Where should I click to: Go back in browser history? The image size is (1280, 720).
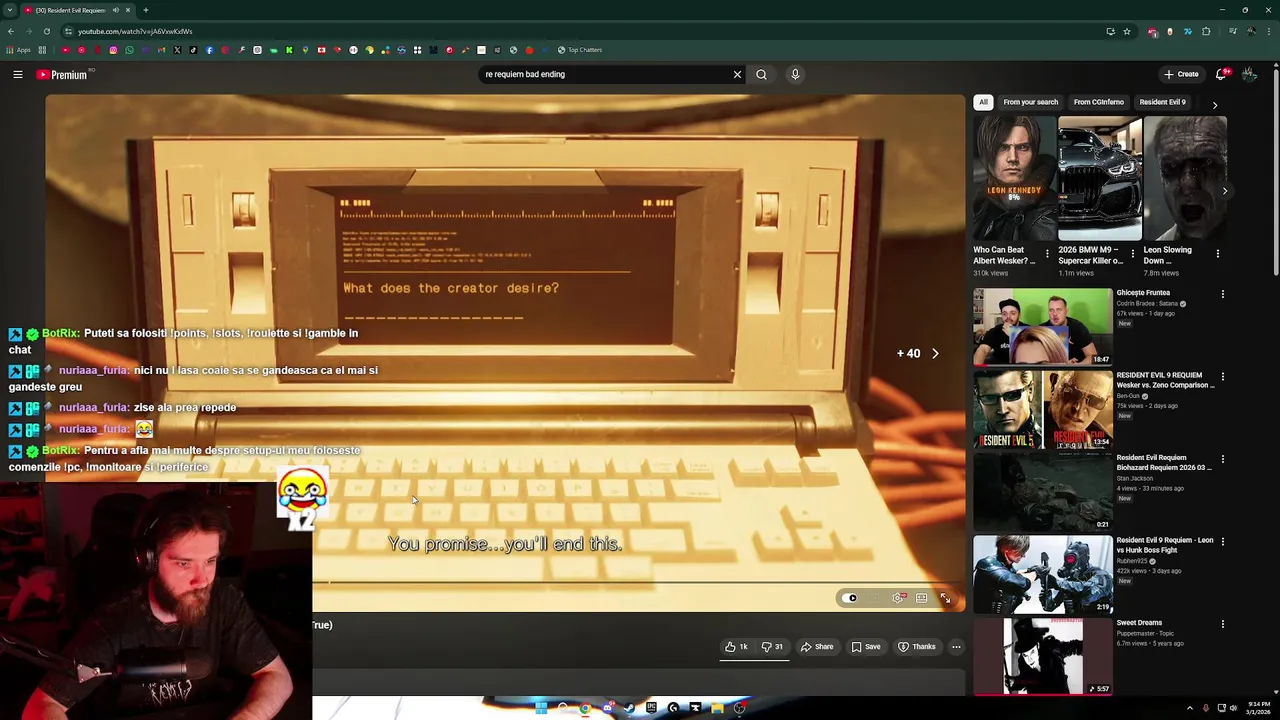click(x=11, y=31)
